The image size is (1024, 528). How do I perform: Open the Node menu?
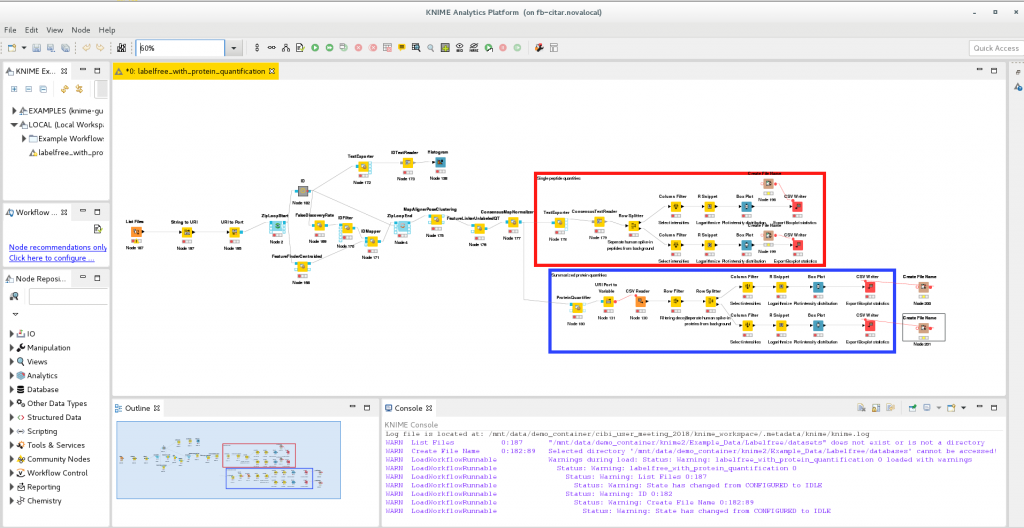pos(81,30)
